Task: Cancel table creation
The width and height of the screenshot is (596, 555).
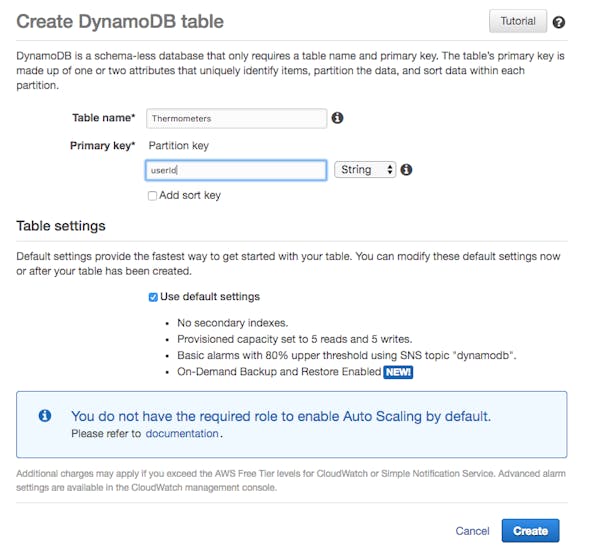Action: tap(472, 531)
